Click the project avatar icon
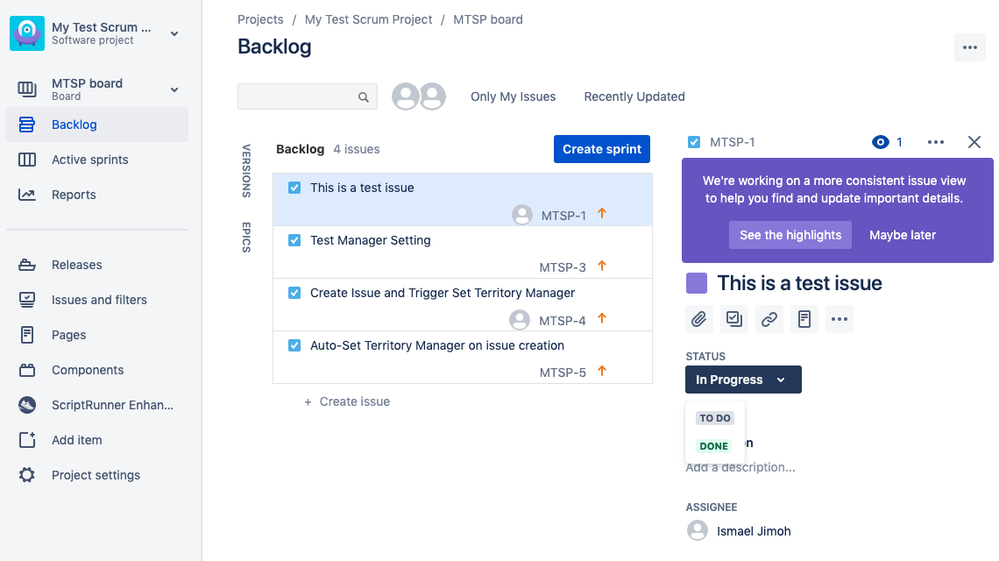Viewport: 999px width, 561px height. 27,33
